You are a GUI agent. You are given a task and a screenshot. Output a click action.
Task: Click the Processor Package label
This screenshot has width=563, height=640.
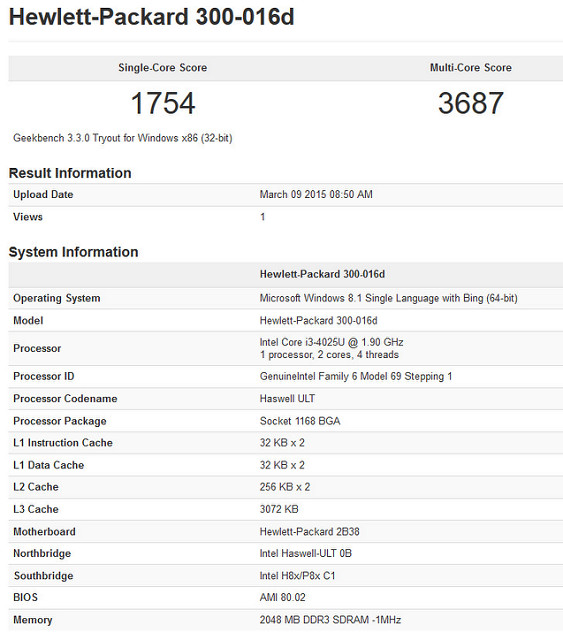pyautogui.click(x=60, y=421)
